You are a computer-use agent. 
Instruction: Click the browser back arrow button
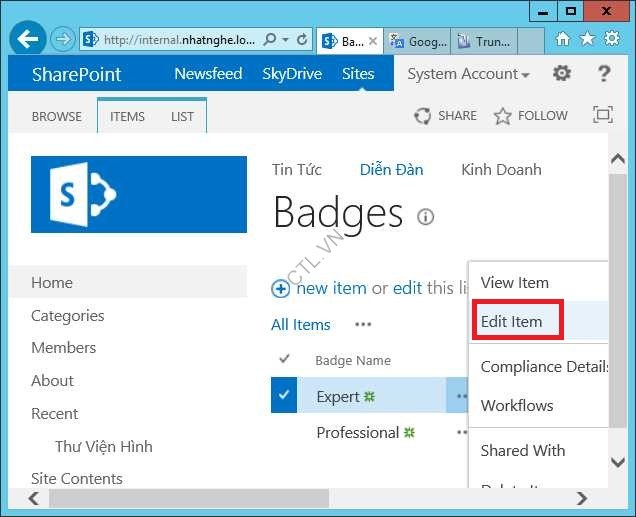tap(27, 40)
